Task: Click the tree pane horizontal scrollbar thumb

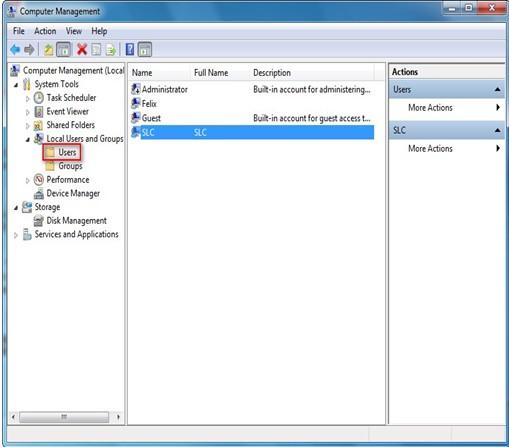Action: 64,417
